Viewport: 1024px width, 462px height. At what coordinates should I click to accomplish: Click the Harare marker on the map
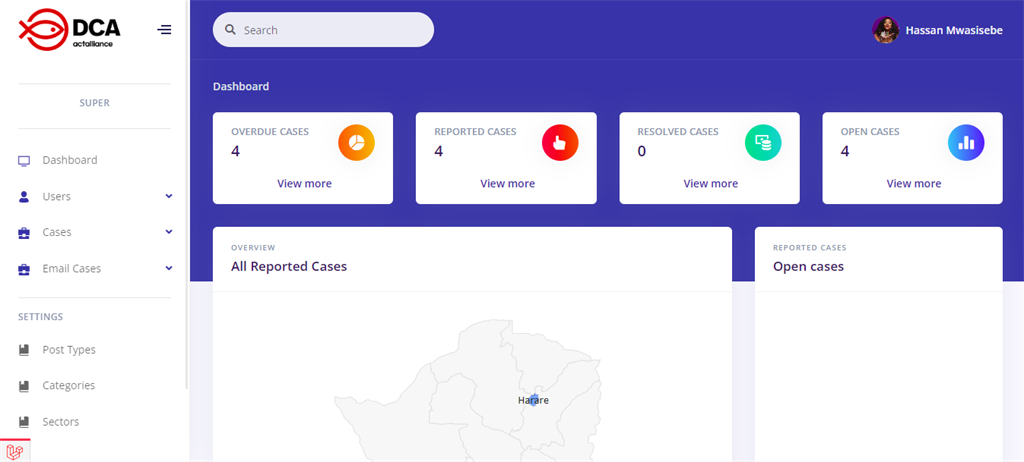point(533,401)
